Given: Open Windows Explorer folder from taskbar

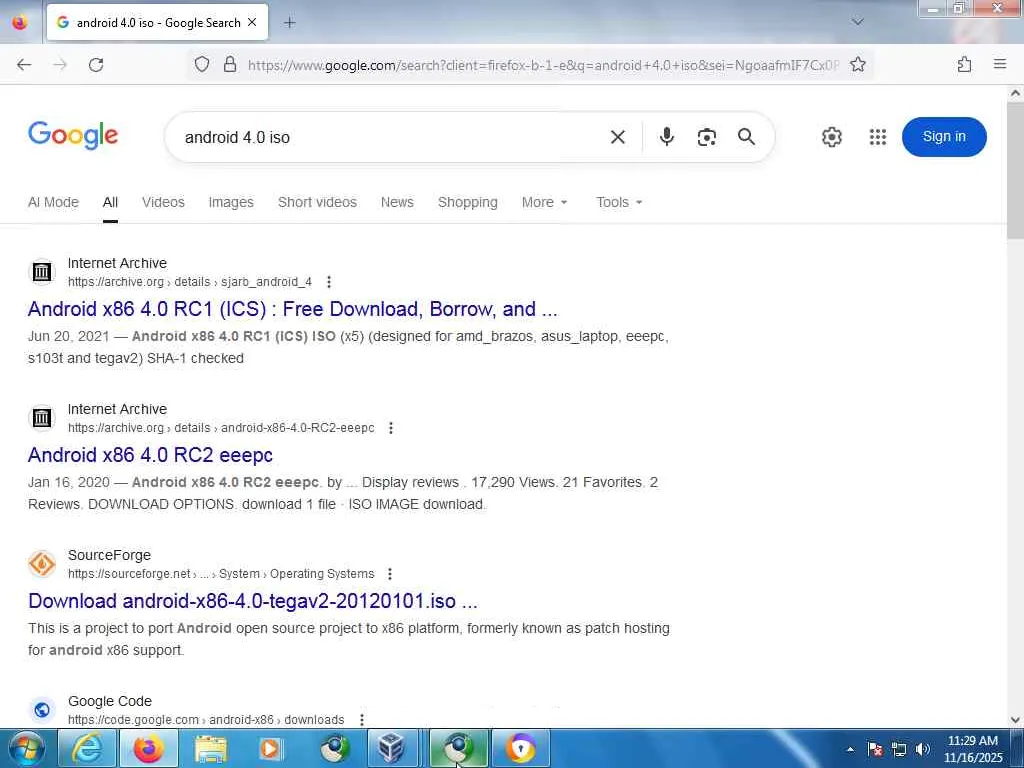Looking at the screenshot, I should [x=210, y=748].
